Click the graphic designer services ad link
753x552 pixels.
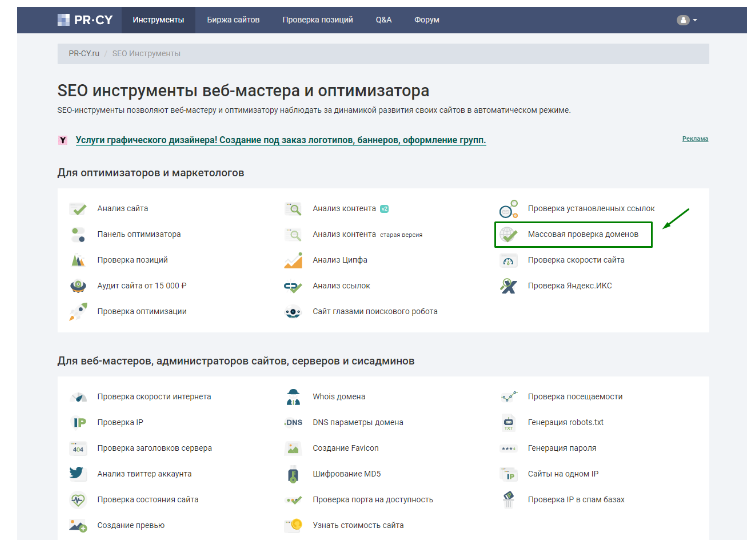280,140
